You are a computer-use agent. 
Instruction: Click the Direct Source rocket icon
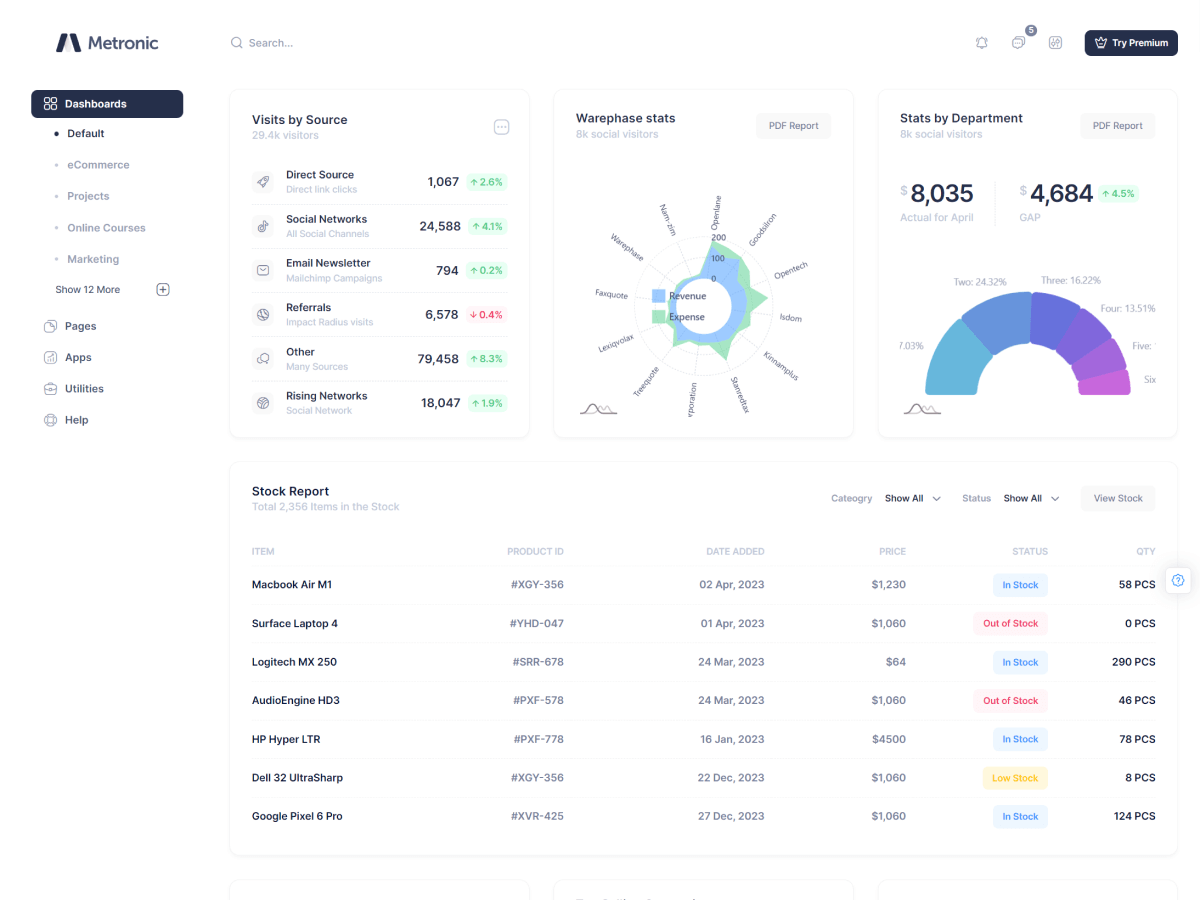point(263,182)
